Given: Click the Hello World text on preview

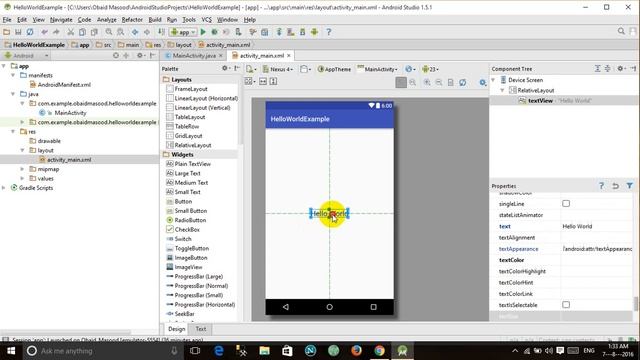Looking at the screenshot, I should click(329, 213).
